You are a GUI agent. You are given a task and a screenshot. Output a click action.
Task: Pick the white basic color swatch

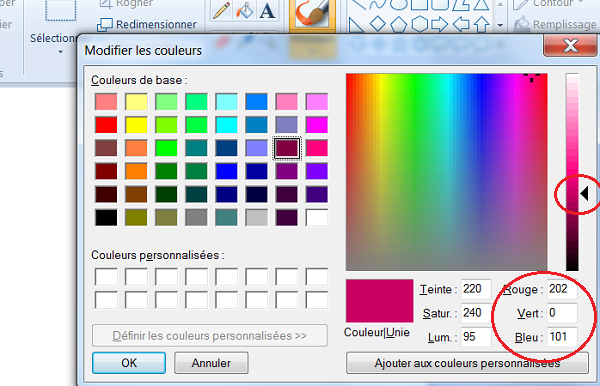(x=317, y=217)
